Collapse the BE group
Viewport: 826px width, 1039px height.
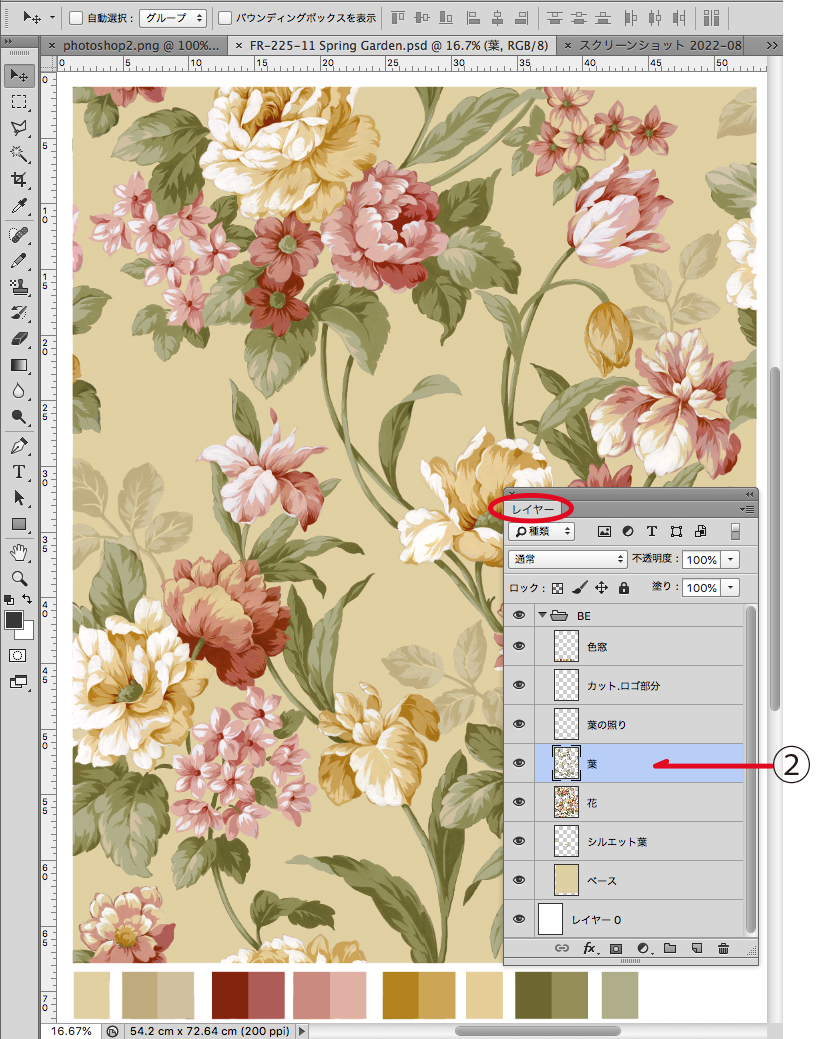tap(542, 615)
